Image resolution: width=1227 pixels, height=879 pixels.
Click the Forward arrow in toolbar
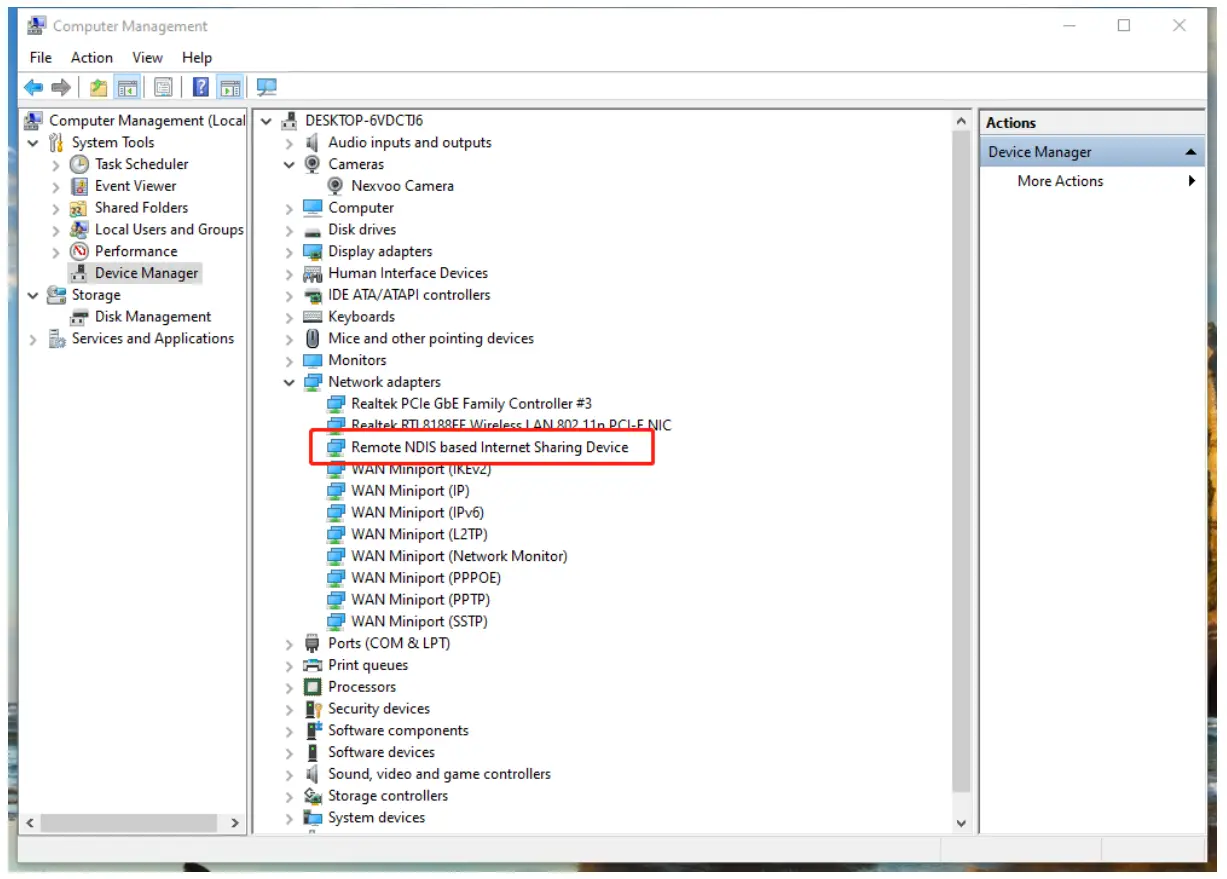(61, 88)
